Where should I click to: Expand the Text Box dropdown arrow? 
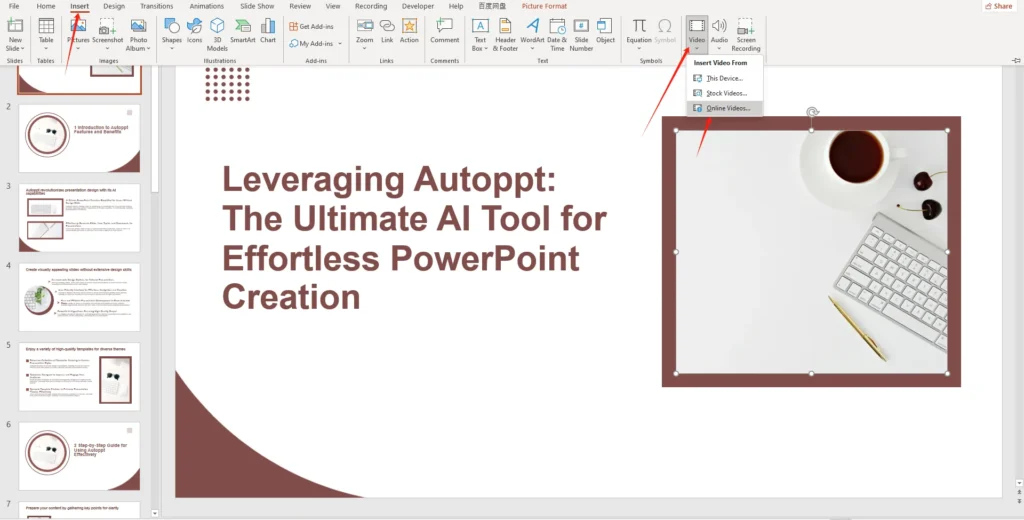click(x=487, y=48)
